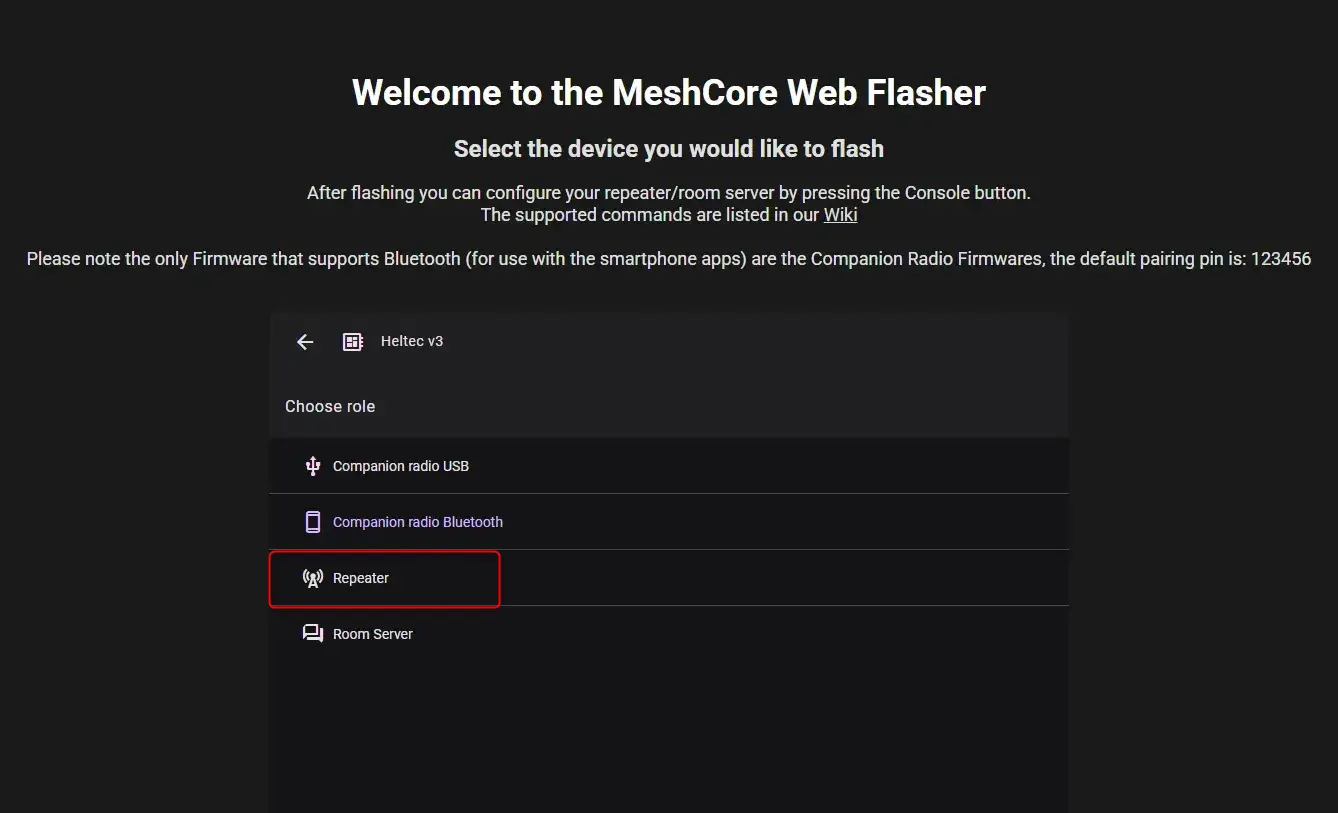Click the Heltec v3 device name
Viewport: 1338px width, 813px height.
[x=412, y=342]
